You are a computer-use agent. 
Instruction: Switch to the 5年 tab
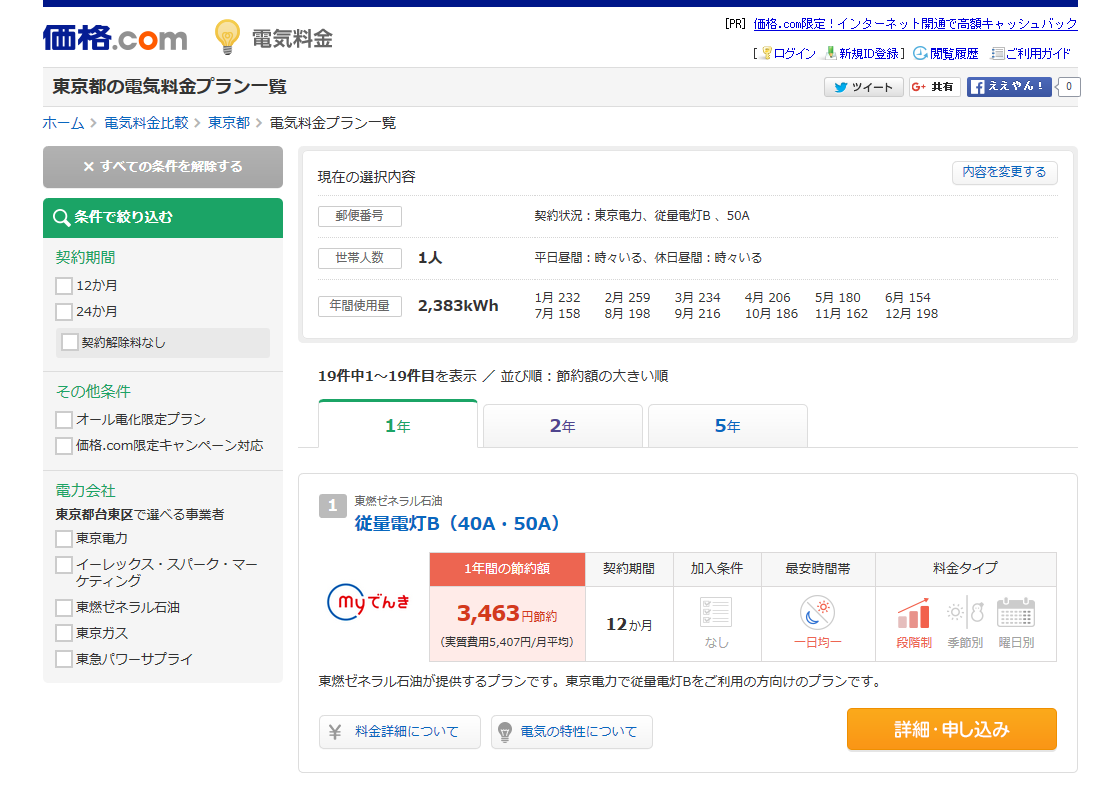click(x=728, y=426)
